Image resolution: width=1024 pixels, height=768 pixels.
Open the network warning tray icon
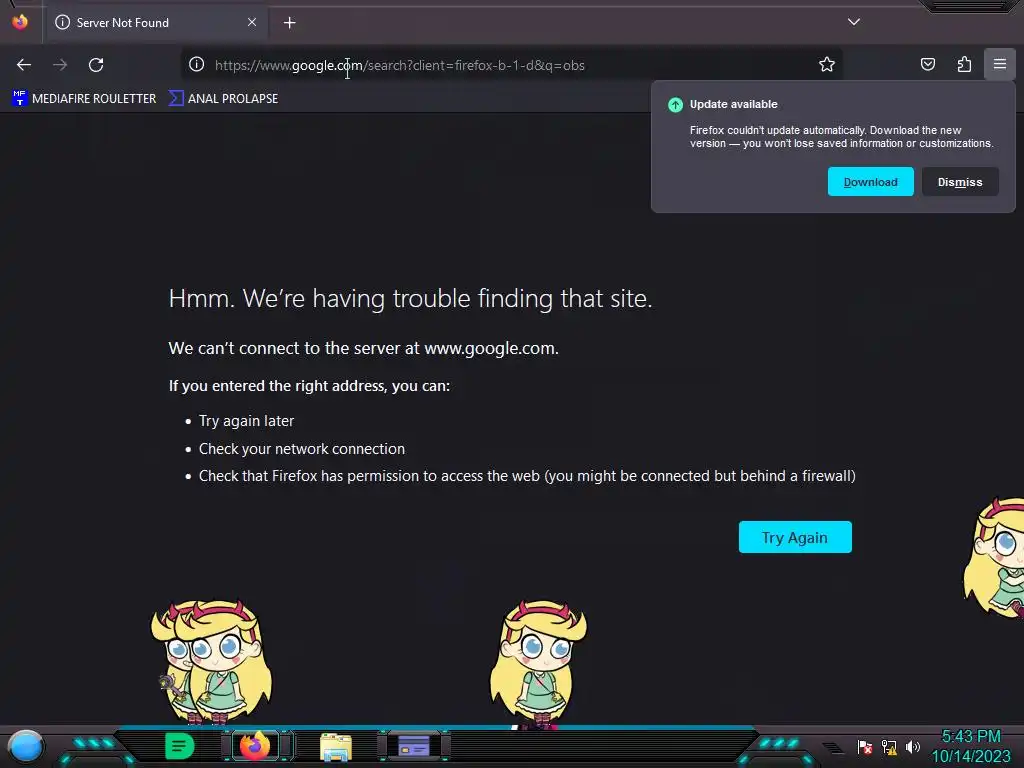(x=889, y=747)
